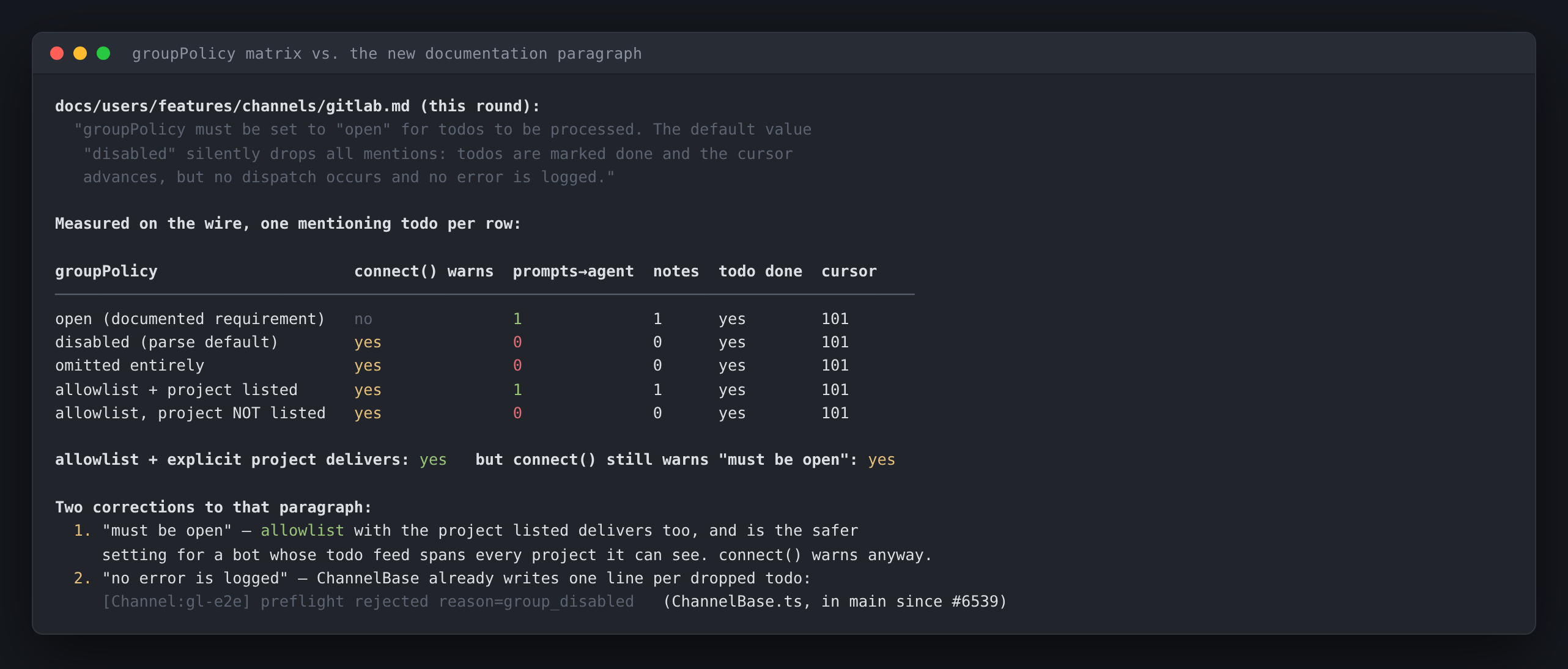Click the prompts→agent column header
1568x669 pixels.
(573, 272)
